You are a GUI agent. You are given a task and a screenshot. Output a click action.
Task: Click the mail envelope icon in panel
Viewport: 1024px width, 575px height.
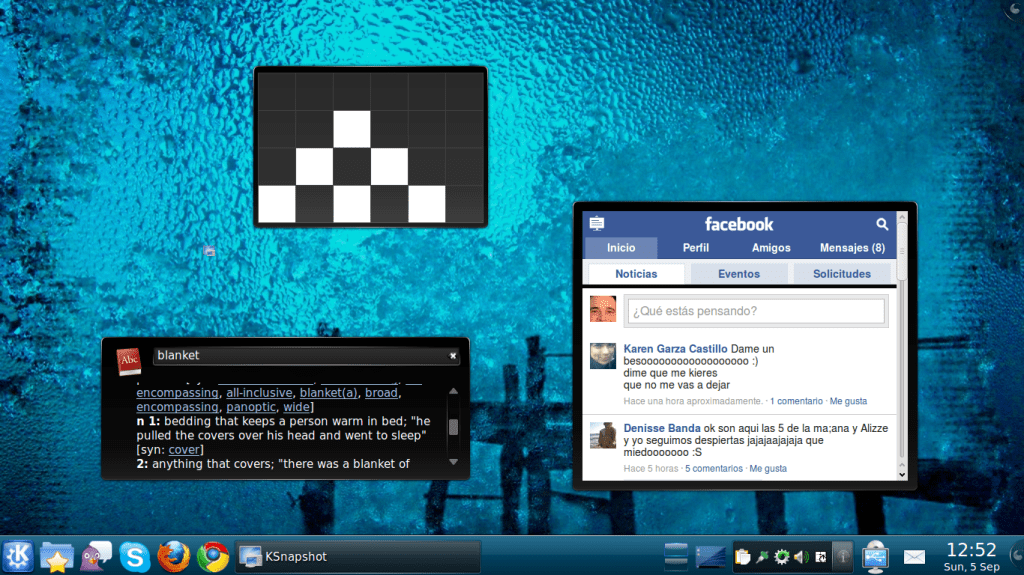tap(914, 556)
